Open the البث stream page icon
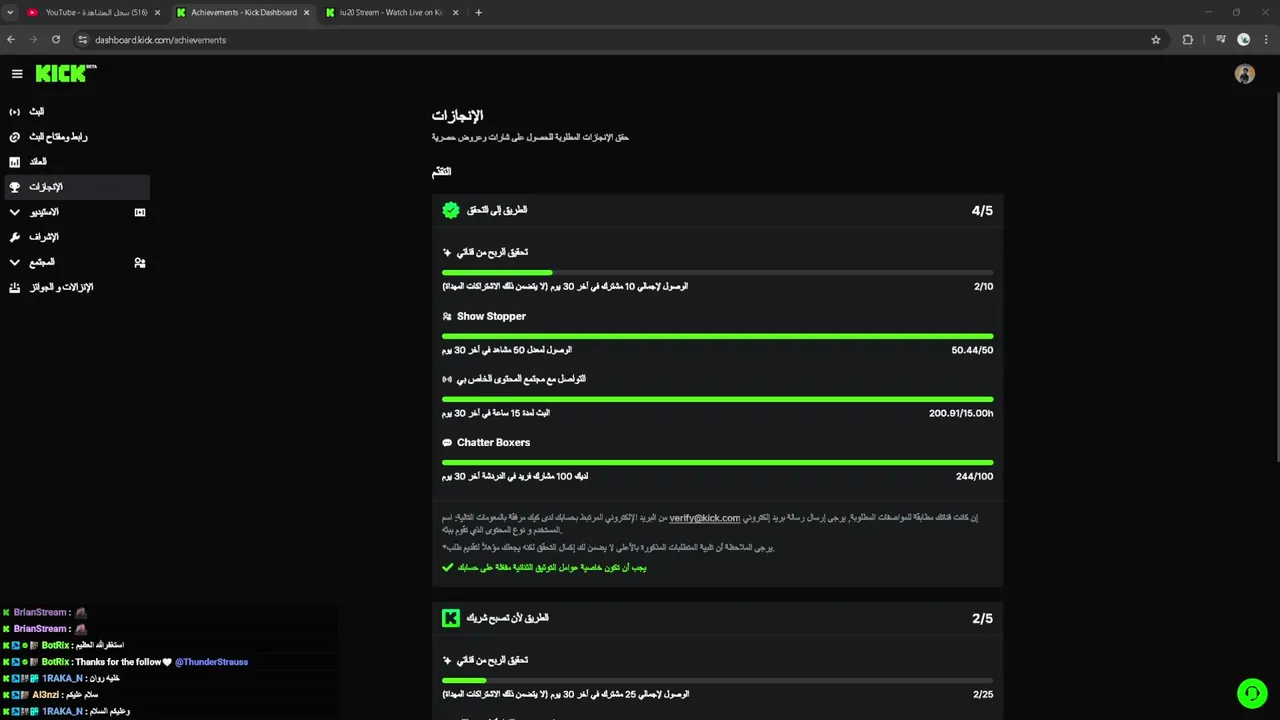Image resolution: width=1280 pixels, height=720 pixels. (15, 112)
